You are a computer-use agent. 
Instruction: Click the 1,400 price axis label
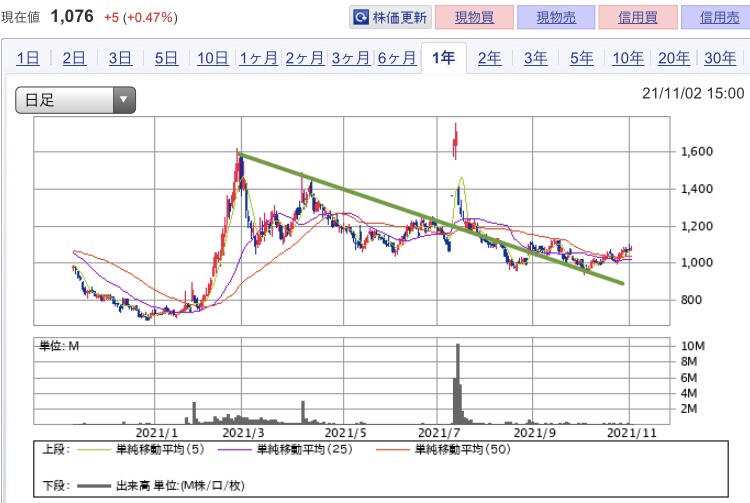pos(696,189)
